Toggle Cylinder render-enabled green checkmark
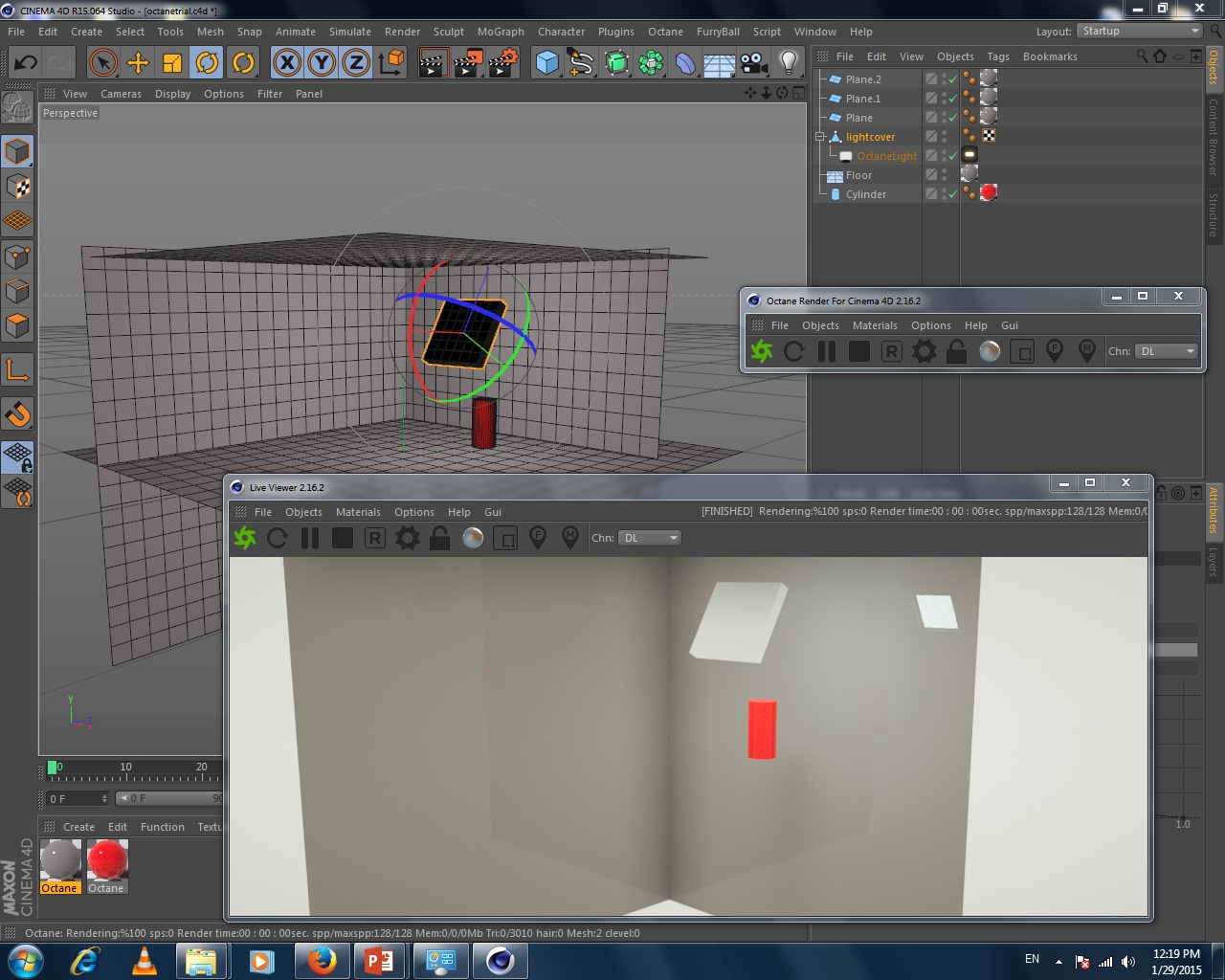This screenshot has height=980, width=1225. (x=952, y=194)
